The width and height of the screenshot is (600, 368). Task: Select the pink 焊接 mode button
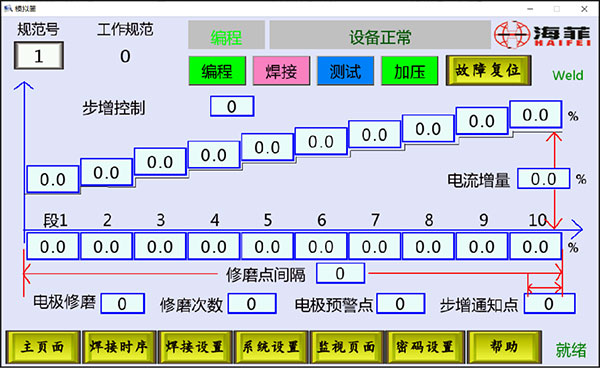tap(281, 71)
